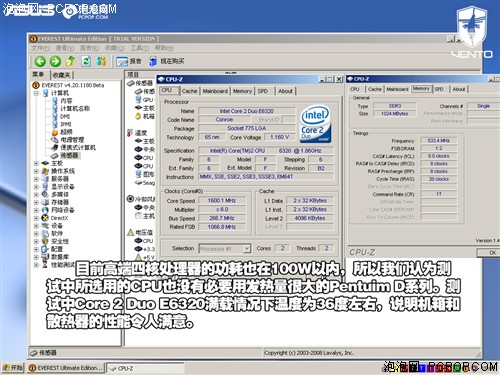Image resolution: width=500 pixels, height=375 pixels.
Task: Open the 文件(F) menu in EVEREST
Action: point(40,48)
